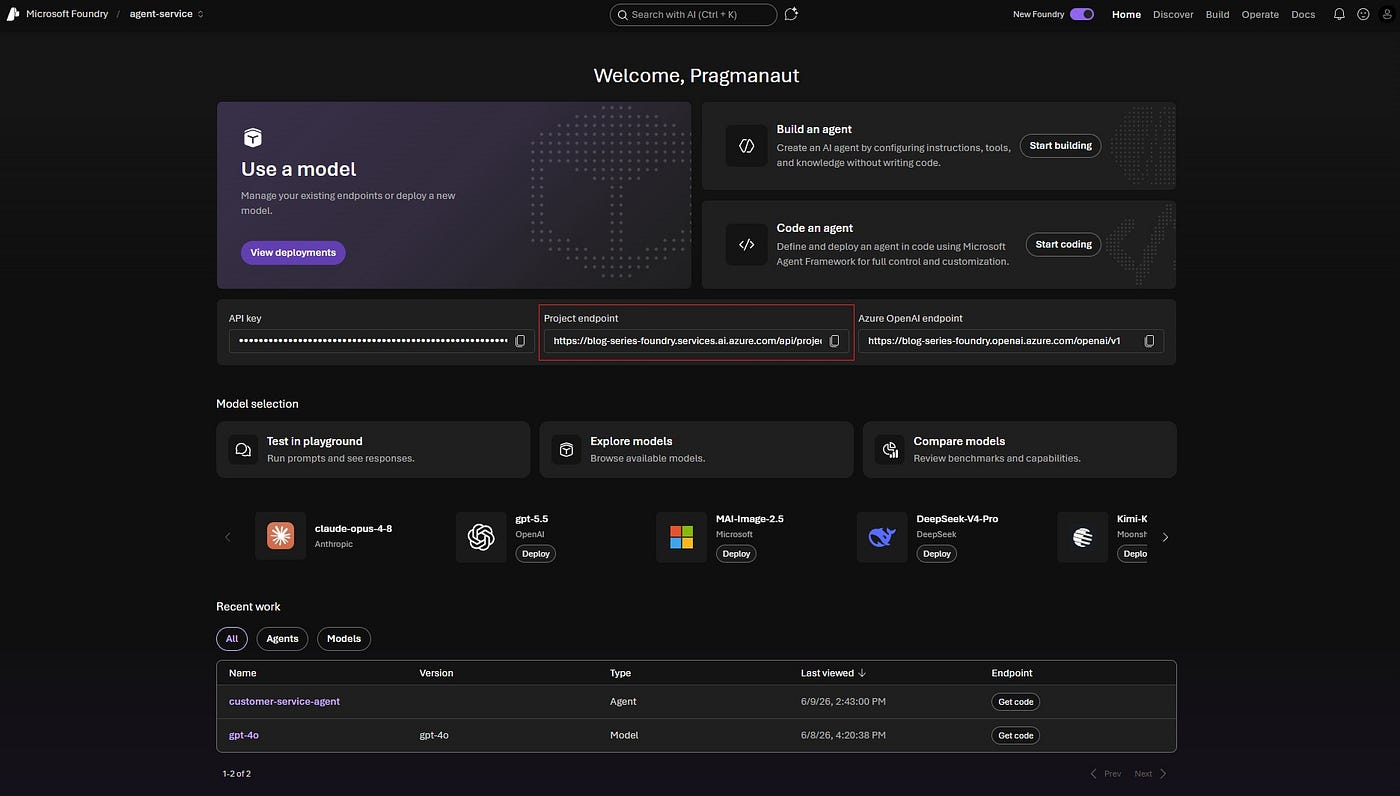Open the new chat icon beside search
1400x796 pixels.
791,14
